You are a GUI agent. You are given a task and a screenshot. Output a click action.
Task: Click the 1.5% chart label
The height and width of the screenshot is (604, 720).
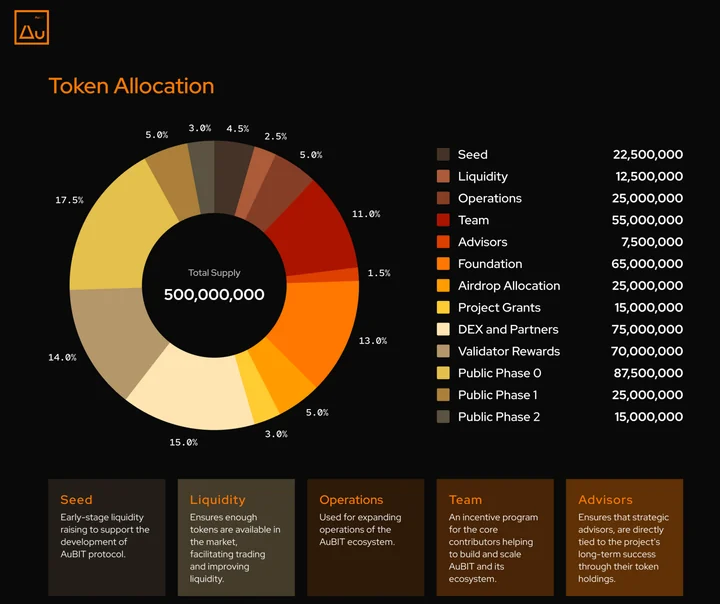pos(379,273)
